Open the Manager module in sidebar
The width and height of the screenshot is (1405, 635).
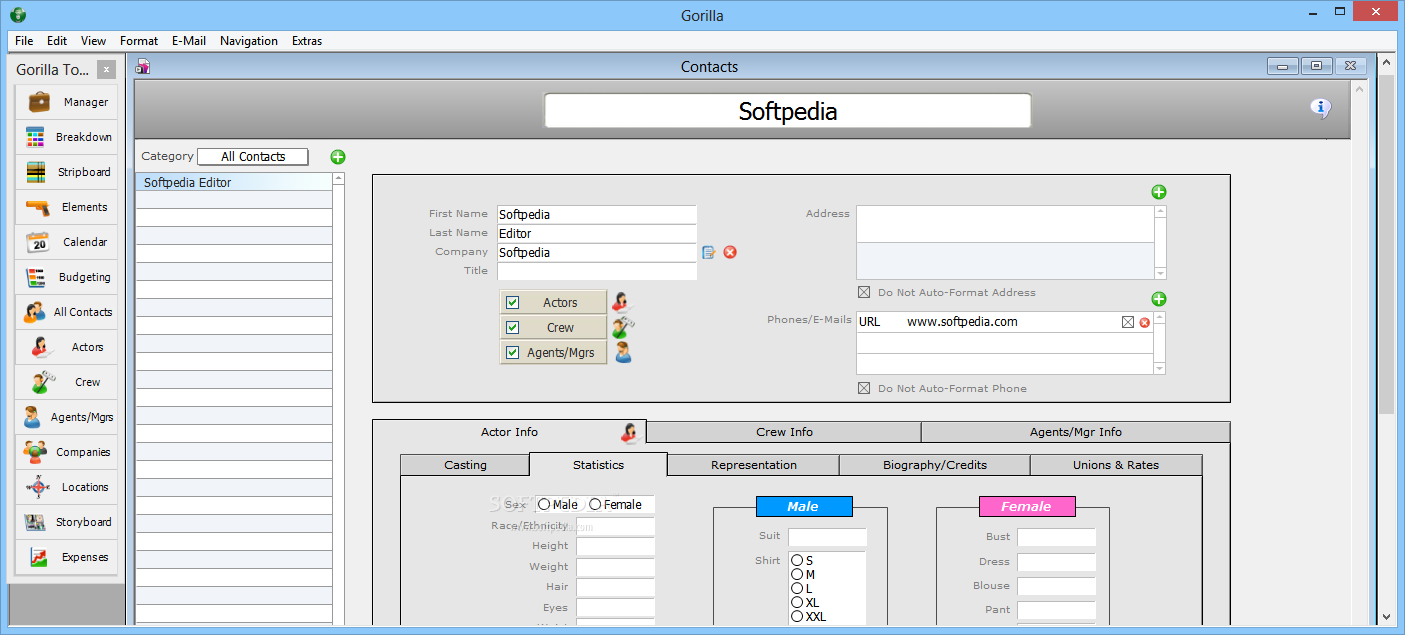click(x=67, y=102)
